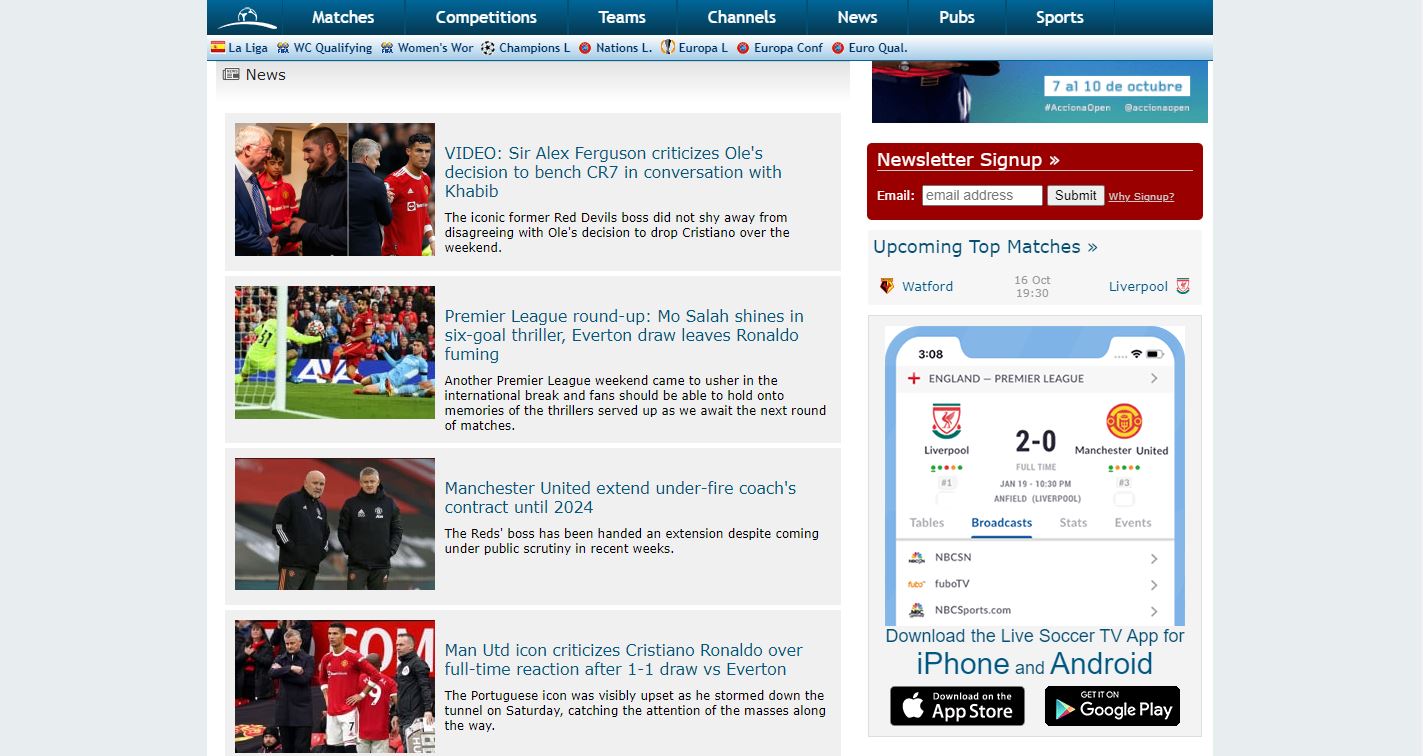Open the Women's Wor link
Image resolution: width=1423 pixels, height=756 pixels.
click(x=436, y=48)
